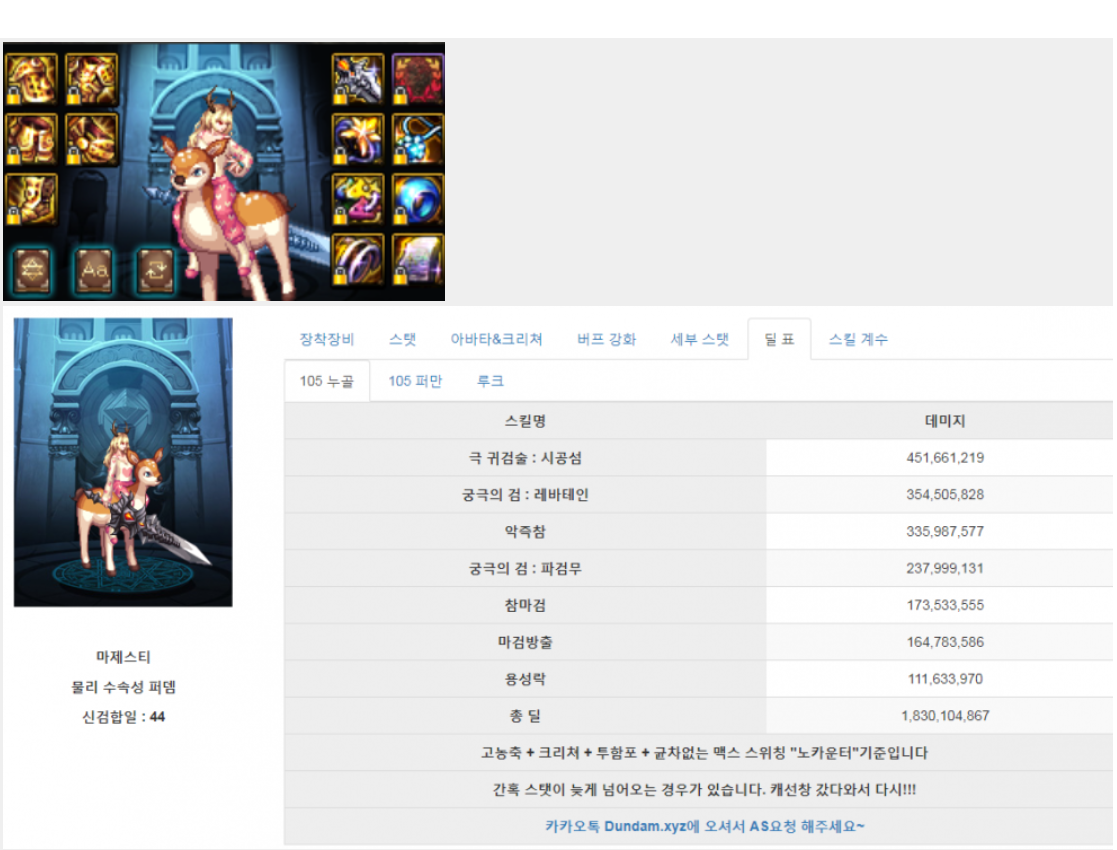Click the blue orb ring icon
The height and width of the screenshot is (850, 1117).
click(417, 199)
